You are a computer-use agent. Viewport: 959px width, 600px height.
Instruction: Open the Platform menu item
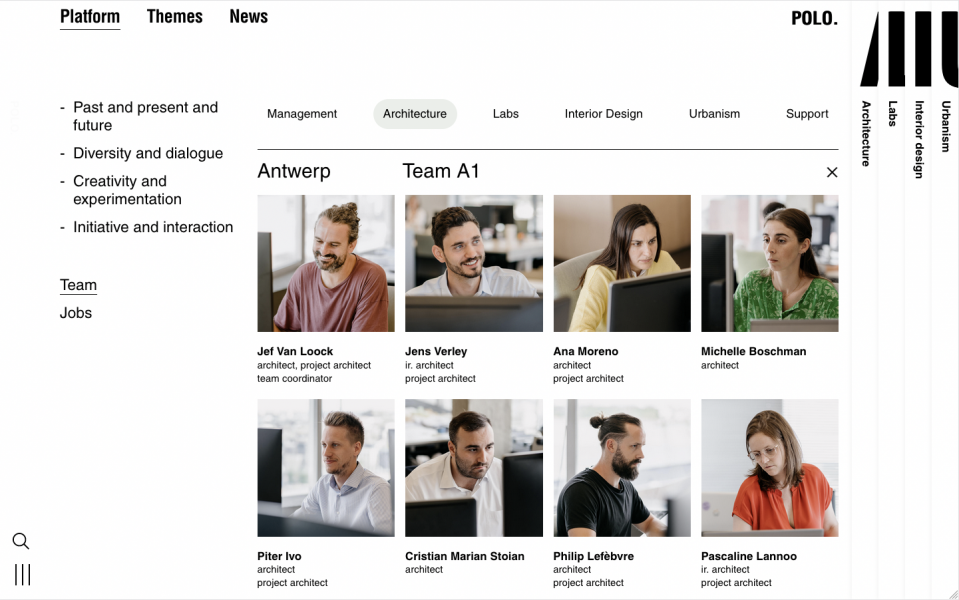[x=90, y=17]
